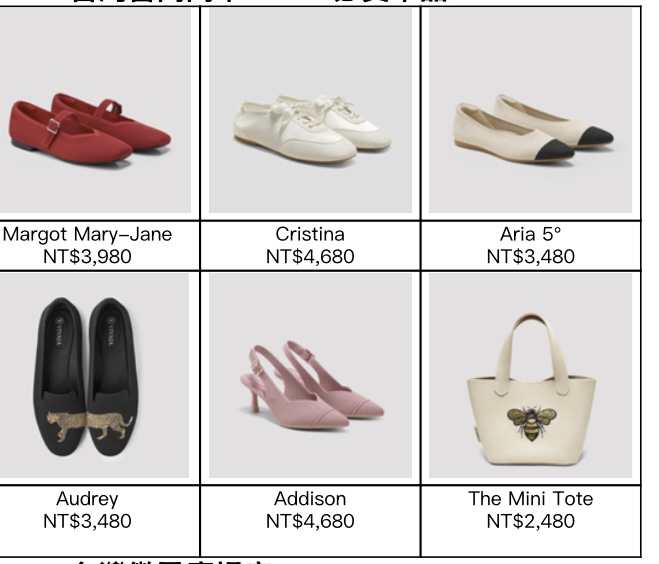
Task: Open the white Cristina lace-up shoes image
Action: pyautogui.click(x=310, y=111)
